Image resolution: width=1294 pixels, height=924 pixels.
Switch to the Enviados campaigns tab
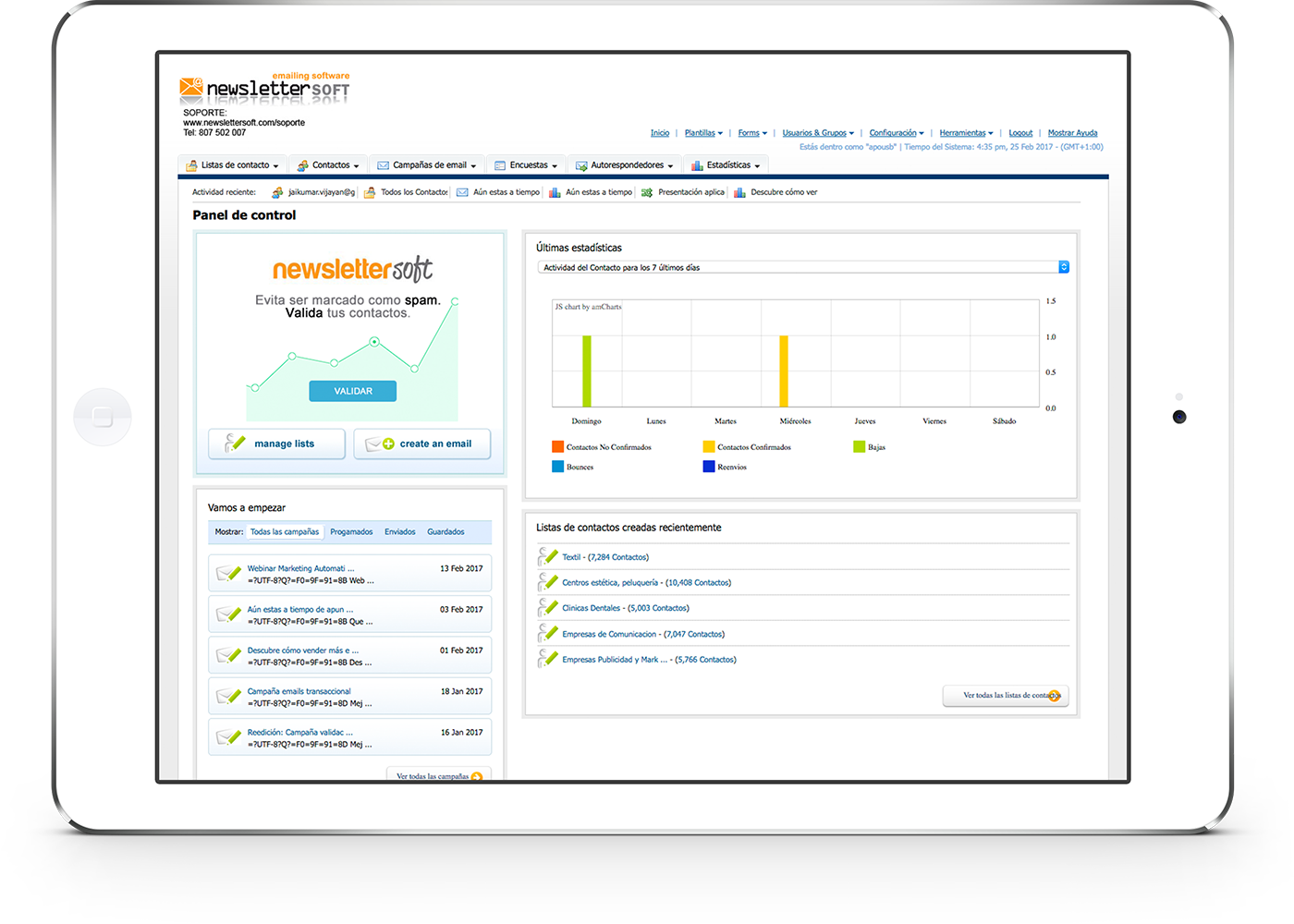pyautogui.click(x=399, y=532)
